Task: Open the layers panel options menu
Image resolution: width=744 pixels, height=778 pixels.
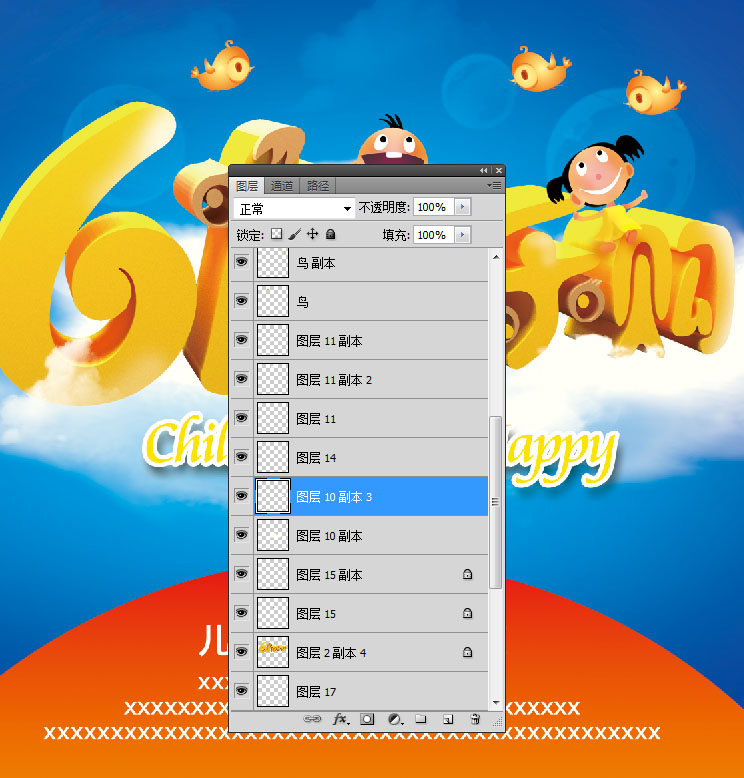Action: (x=494, y=185)
